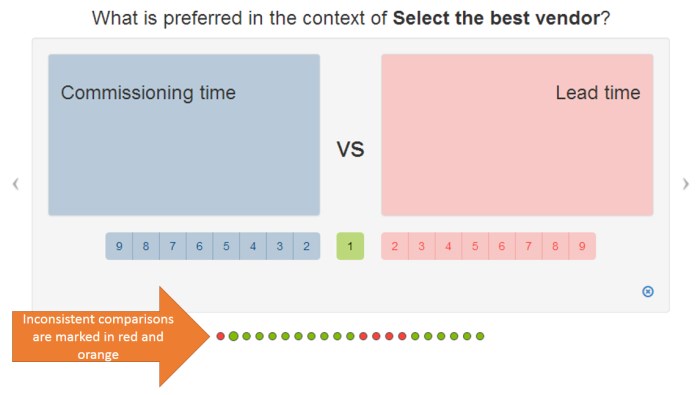The width and height of the screenshot is (700, 395).
Task: Choose red value 7 on scale
Action: tap(529, 246)
